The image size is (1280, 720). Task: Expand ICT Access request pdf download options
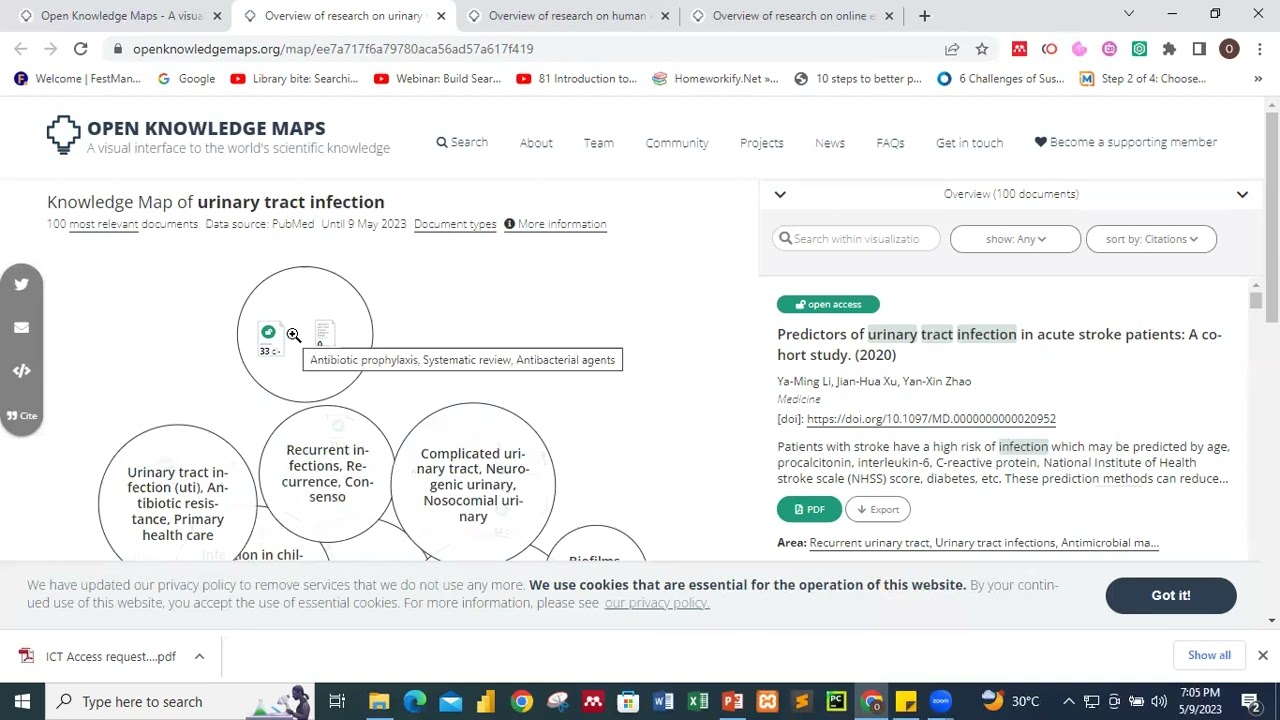(x=199, y=656)
